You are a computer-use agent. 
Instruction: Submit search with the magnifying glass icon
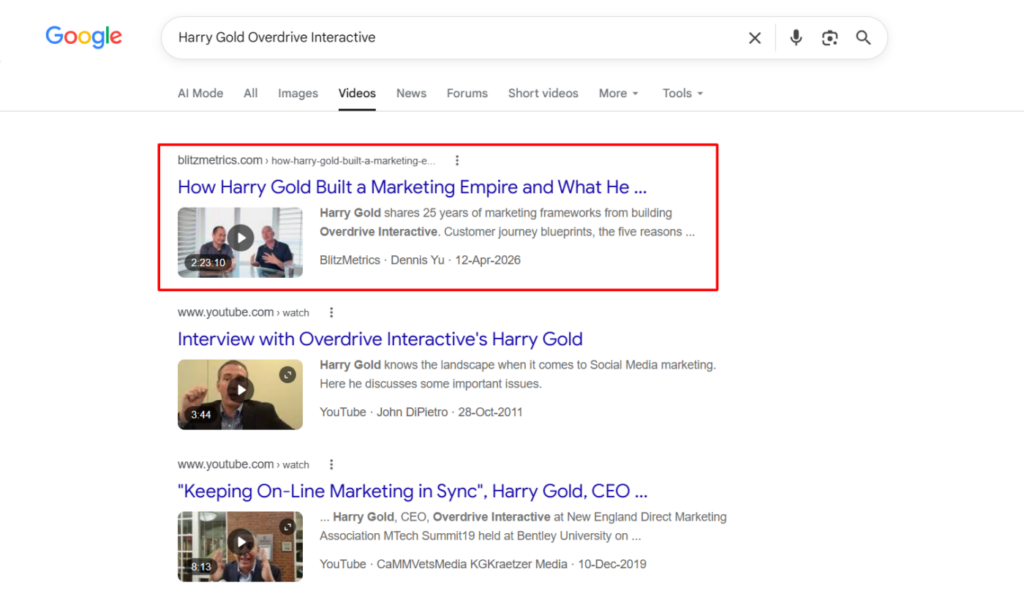(863, 38)
